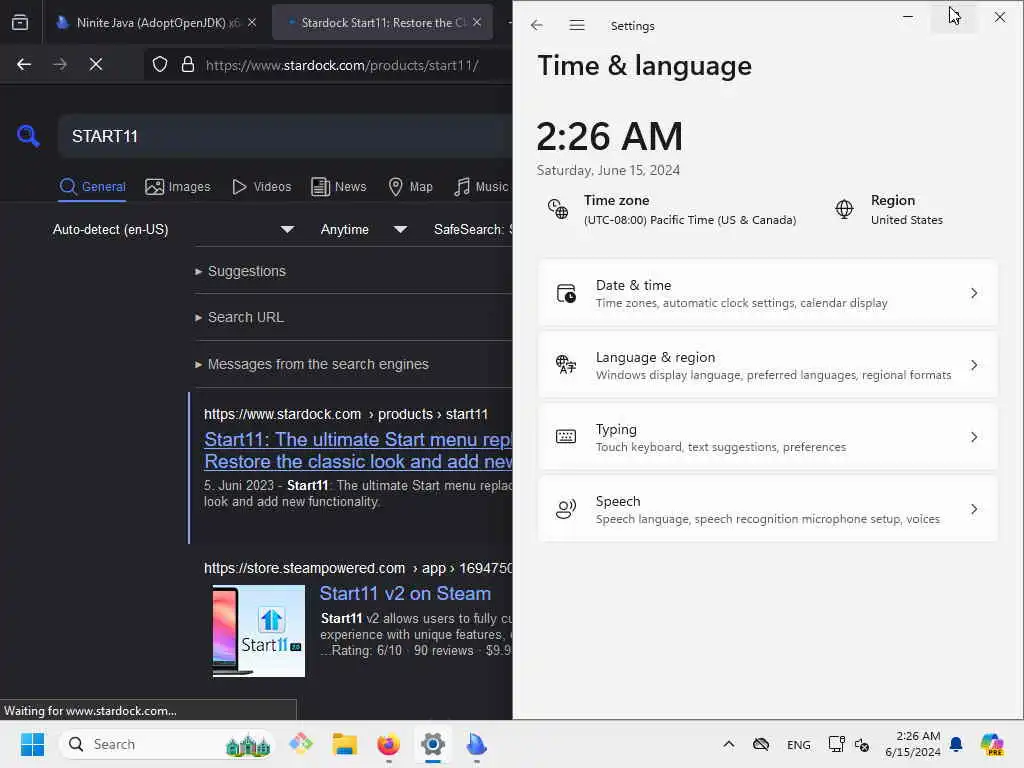The width and height of the screenshot is (1024, 768).
Task: Click the stardock.com address bar
Action: coord(342,65)
